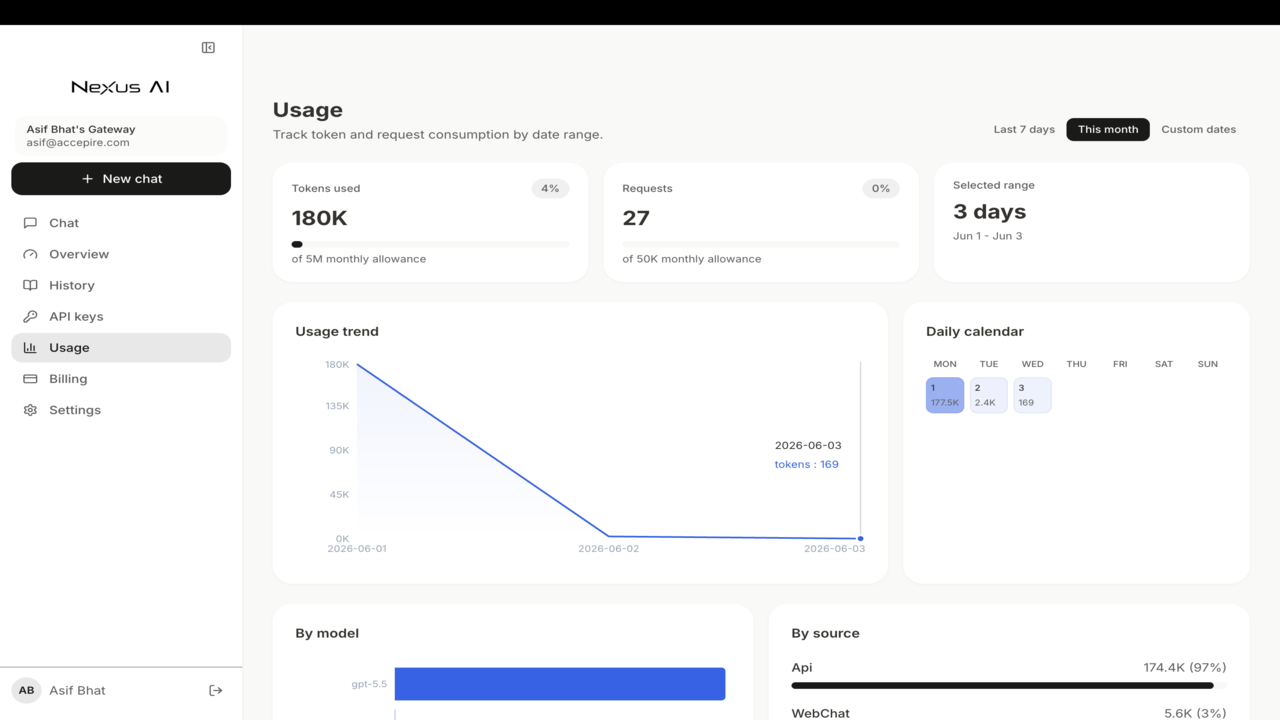Click the Chat speech bubble icon
Screen dimensions: 1280x720
tap(30, 223)
